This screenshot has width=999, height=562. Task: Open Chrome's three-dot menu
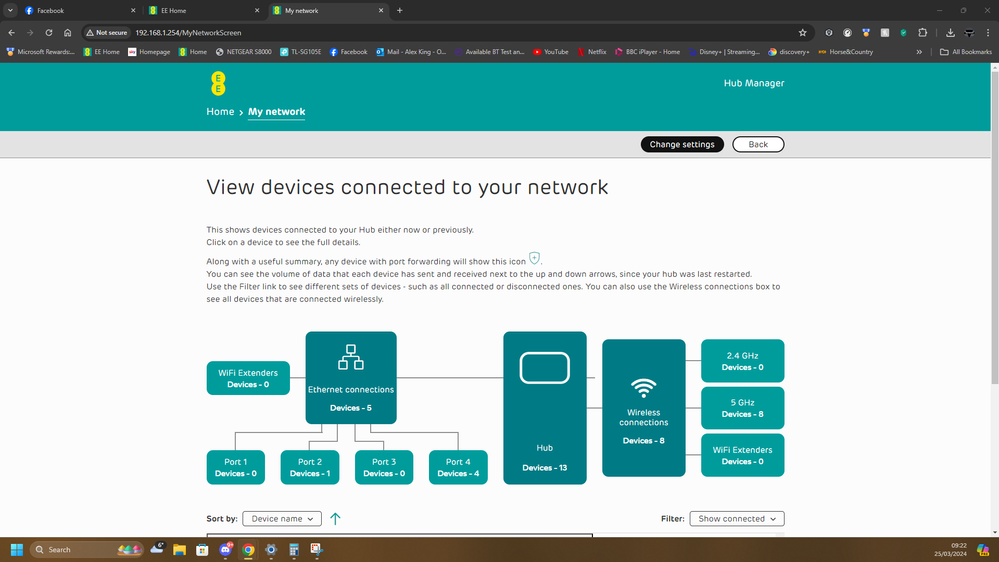988,32
